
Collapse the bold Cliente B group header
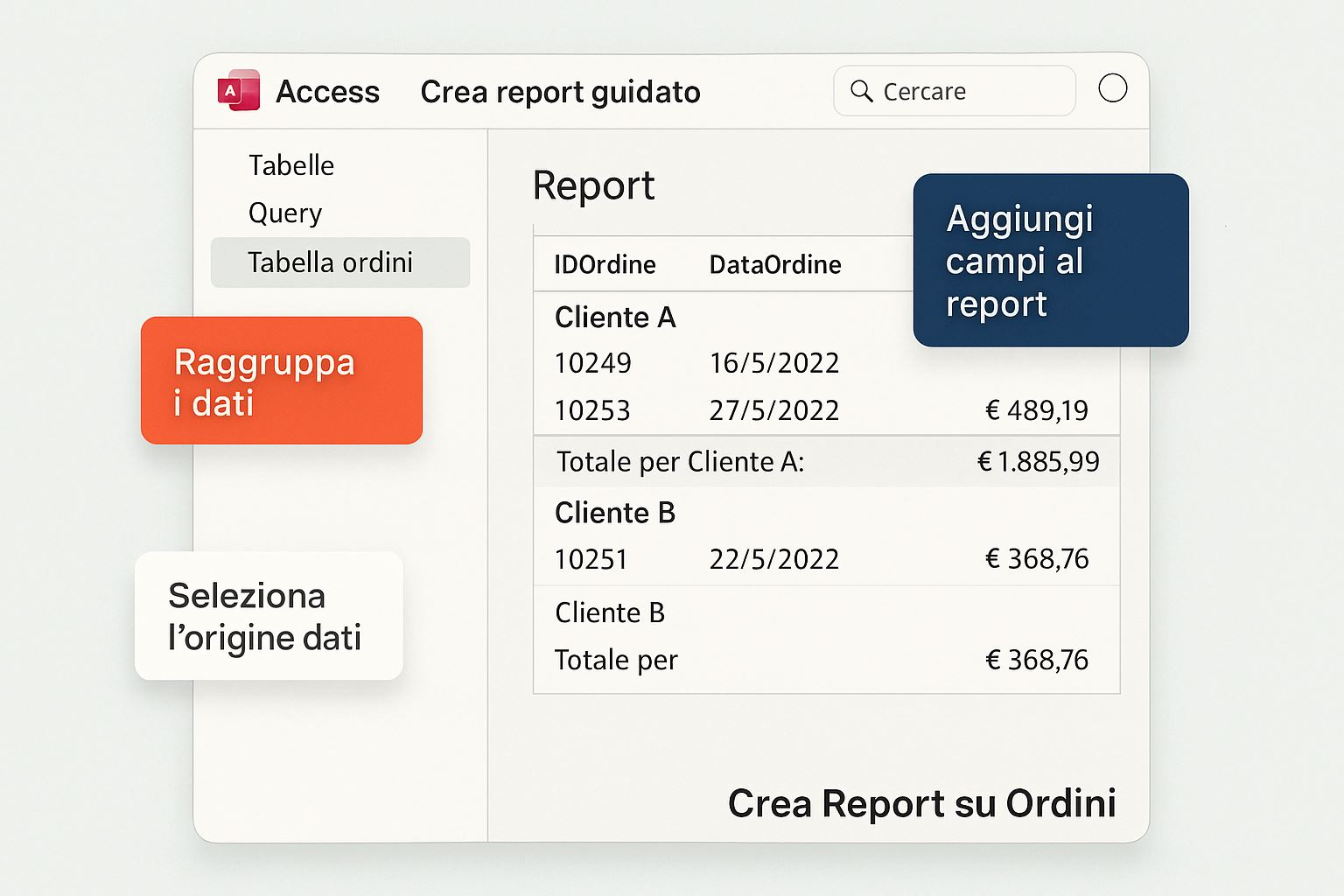pyautogui.click(x=615, y=513)
